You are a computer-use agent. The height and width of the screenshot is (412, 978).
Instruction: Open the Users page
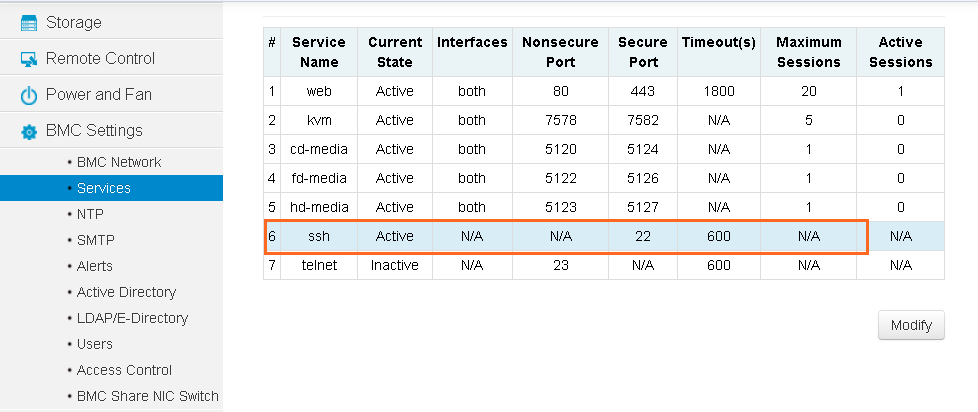[x=94, y=344]
